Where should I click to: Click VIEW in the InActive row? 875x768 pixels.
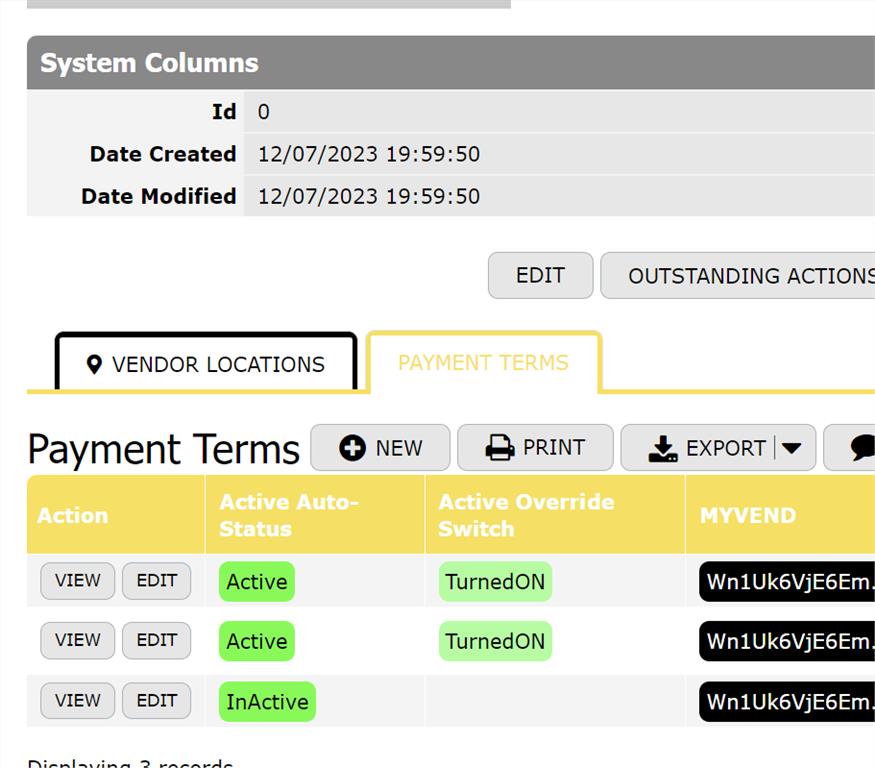click(78, 700)
